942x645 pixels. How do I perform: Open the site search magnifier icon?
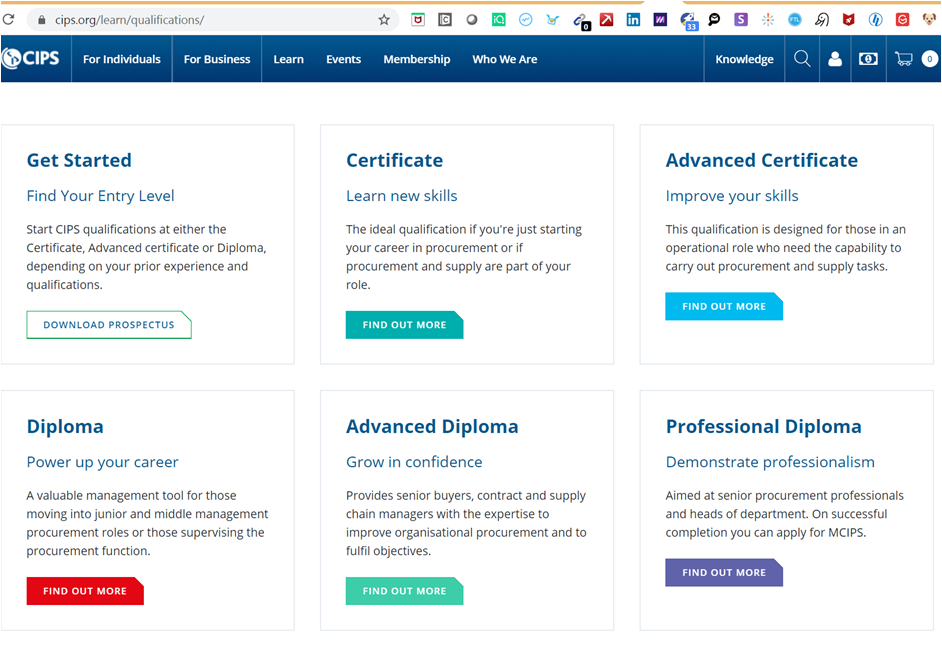[802, 59]
